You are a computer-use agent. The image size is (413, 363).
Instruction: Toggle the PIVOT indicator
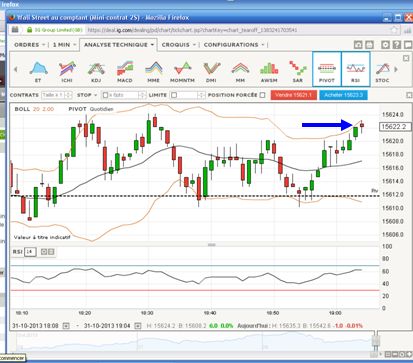[327, 69]
